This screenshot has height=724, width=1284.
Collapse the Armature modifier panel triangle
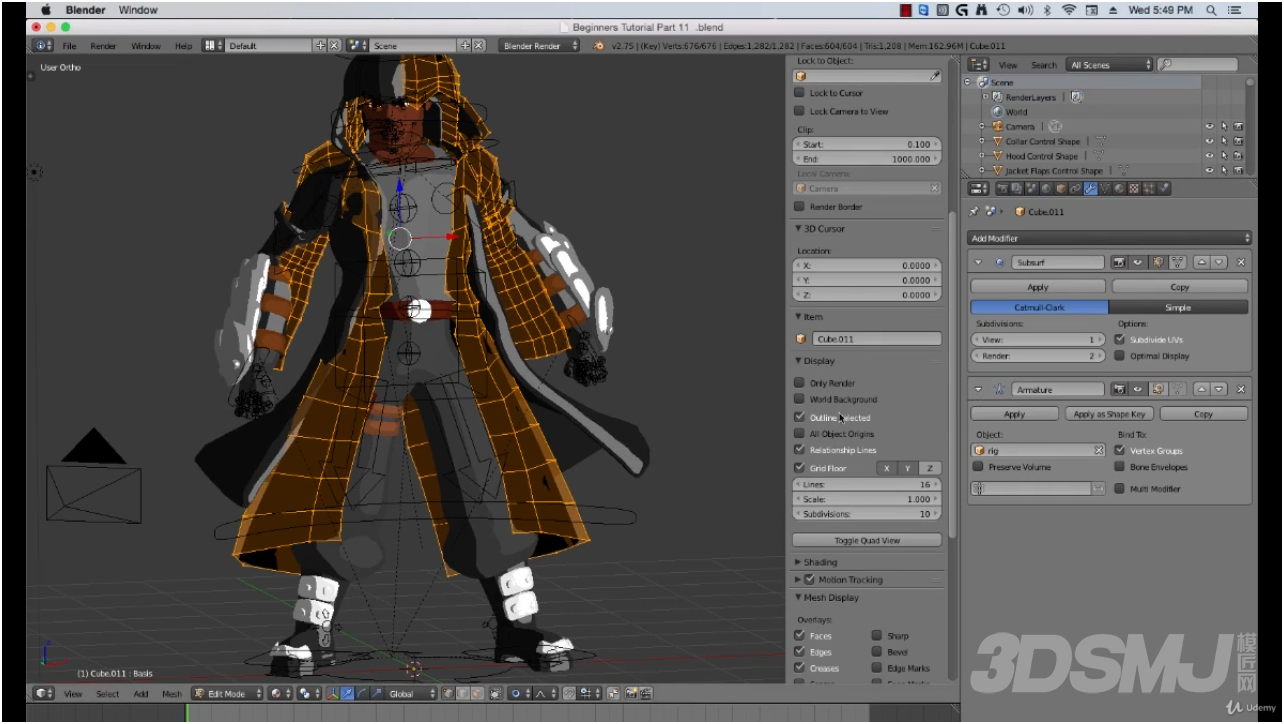(x=978, y=389)
